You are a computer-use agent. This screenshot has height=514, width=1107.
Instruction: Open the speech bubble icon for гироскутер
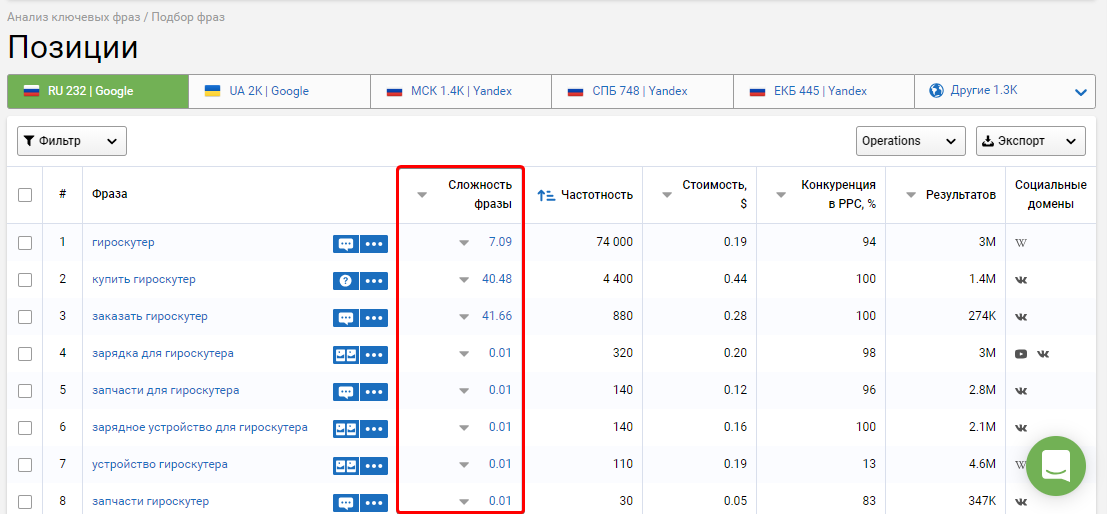coord(346,244)
